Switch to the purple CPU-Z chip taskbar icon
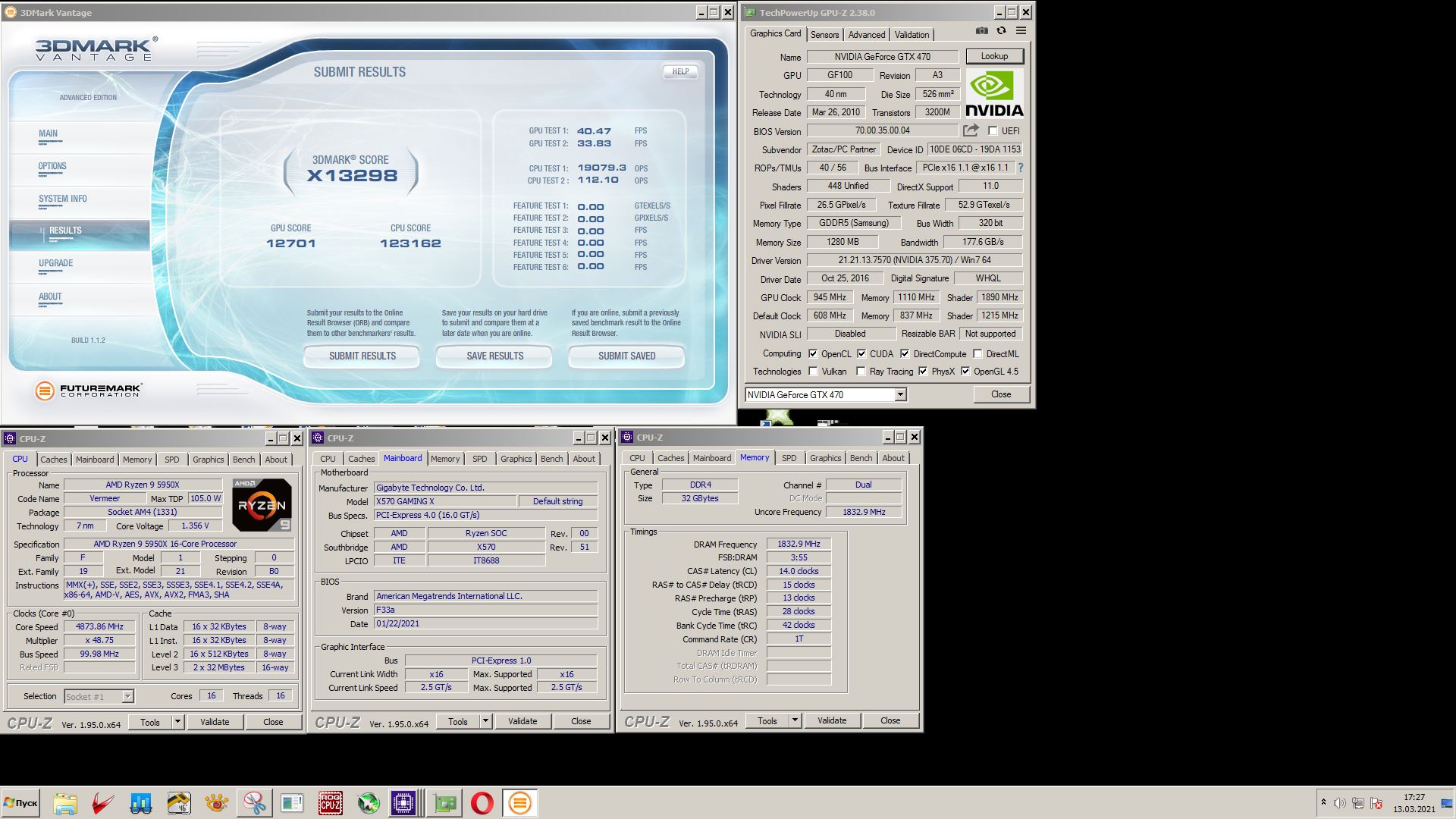This screenshot has width=1456, height=819. (x=403, y=803)
